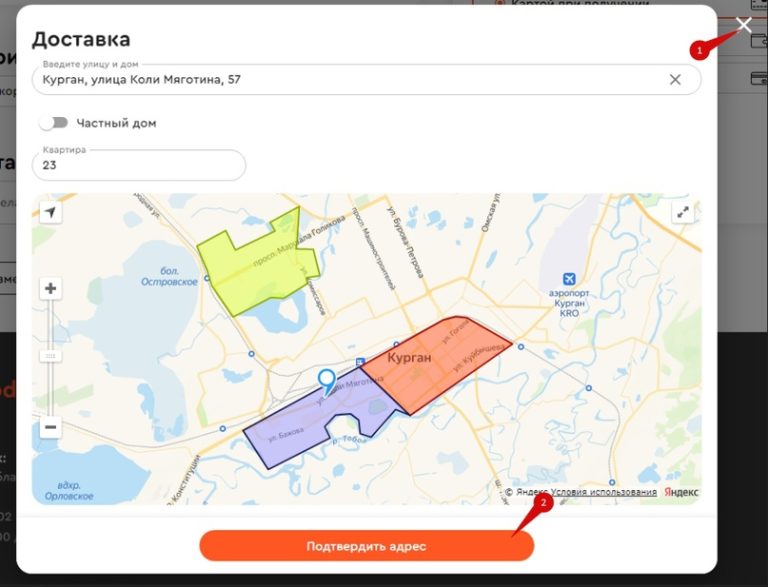Expand the map to fullscreen
This screenshot has height=587, width=768.
click(682, 212)
